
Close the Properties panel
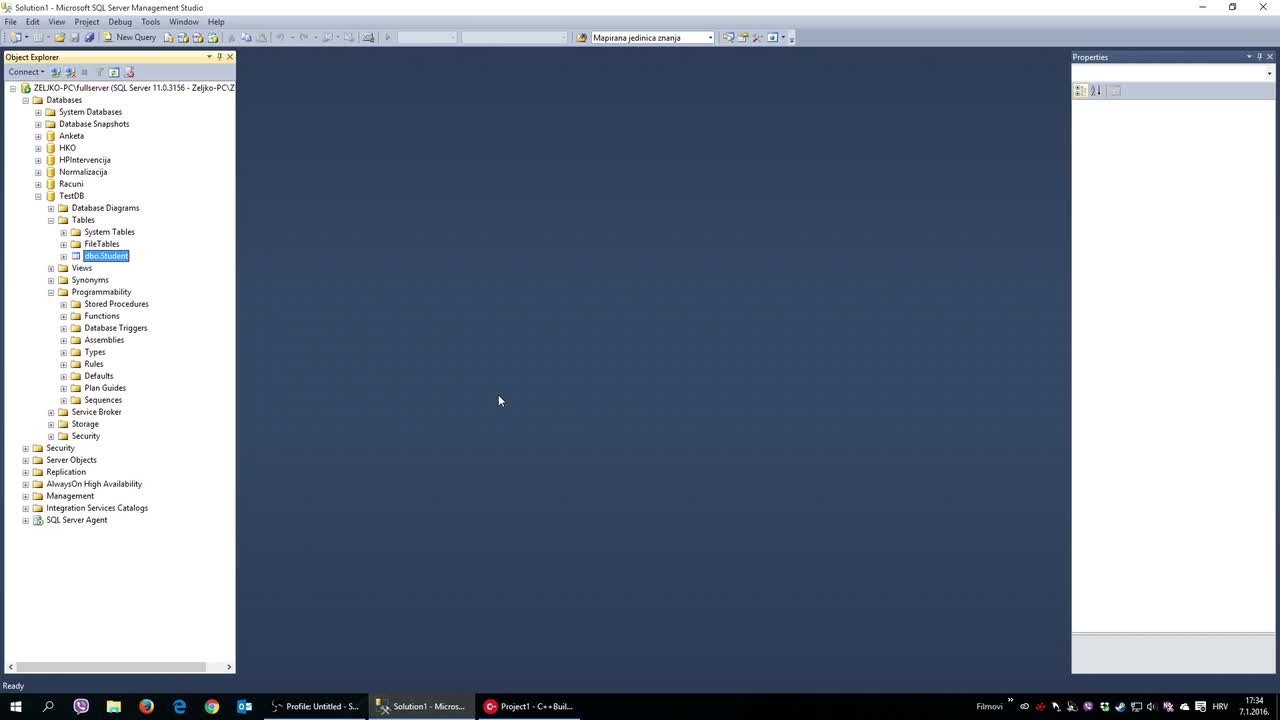(x=1270, y=57)
